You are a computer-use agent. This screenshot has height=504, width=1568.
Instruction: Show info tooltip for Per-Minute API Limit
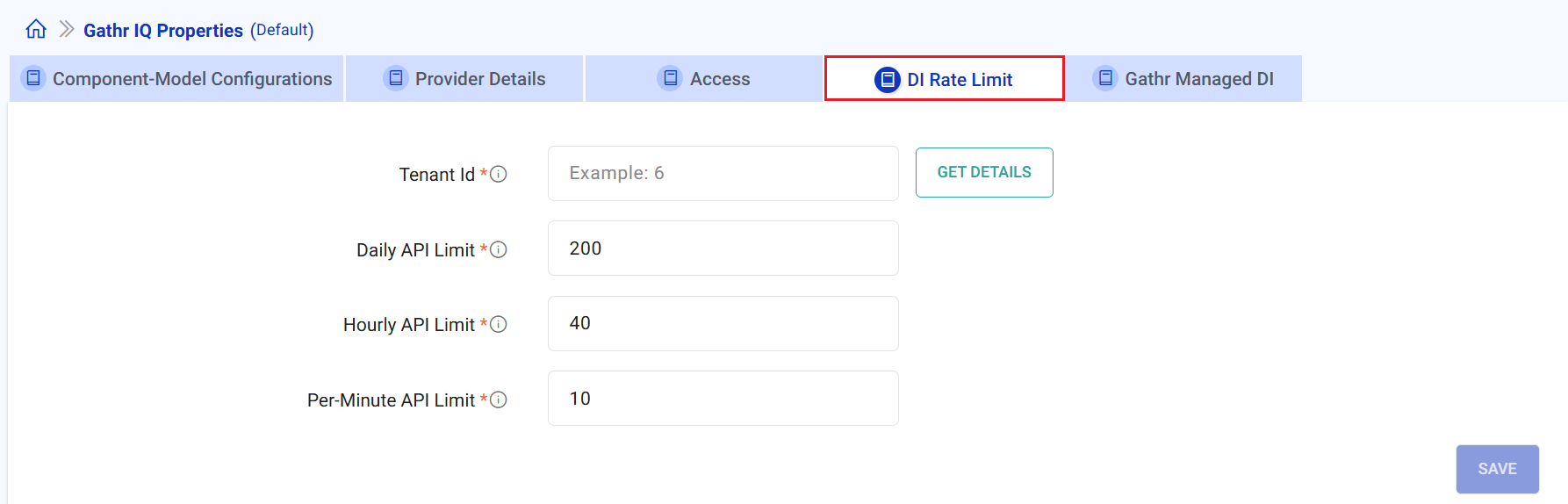[499, 400]
